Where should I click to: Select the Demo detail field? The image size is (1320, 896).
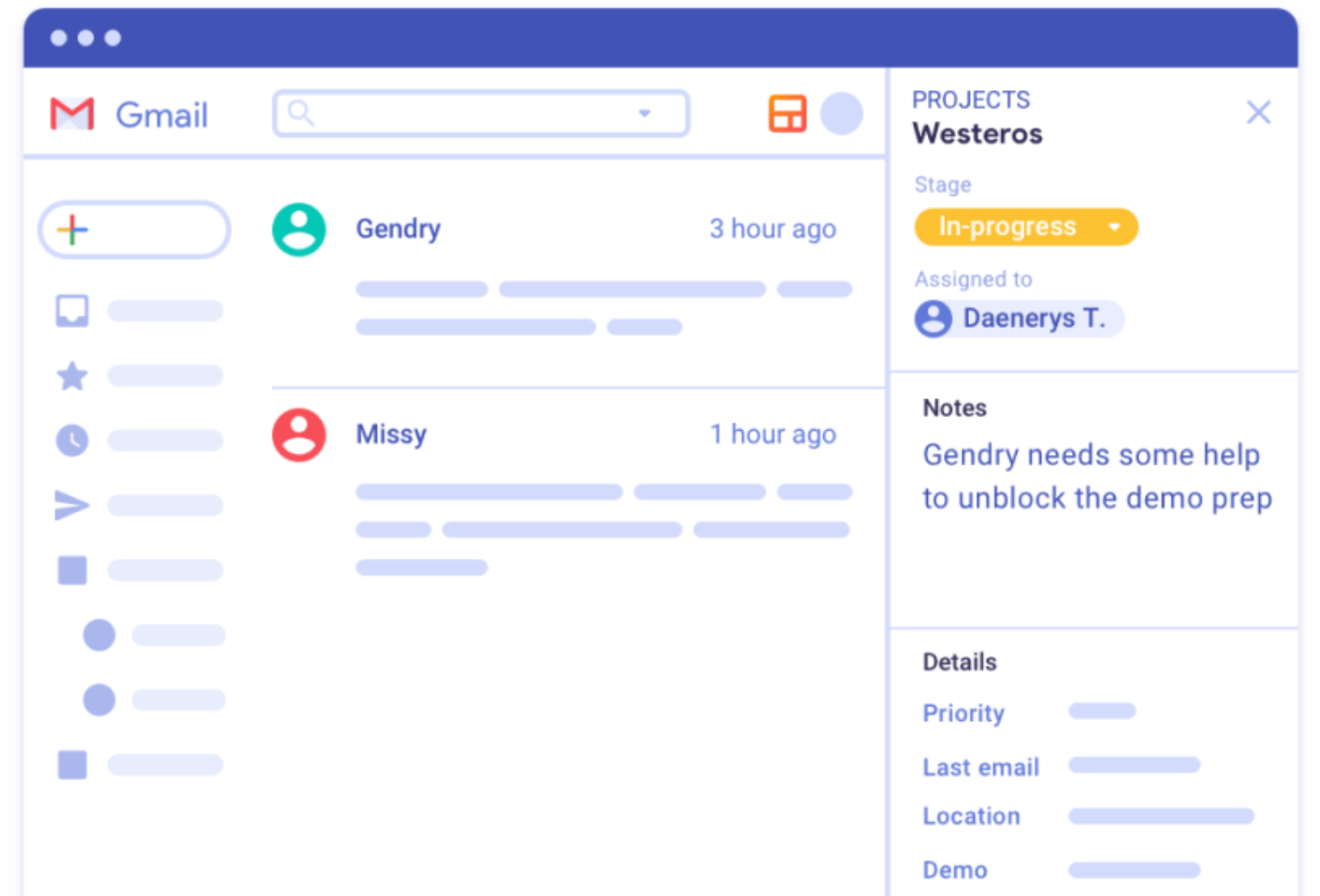[1062, 870]
